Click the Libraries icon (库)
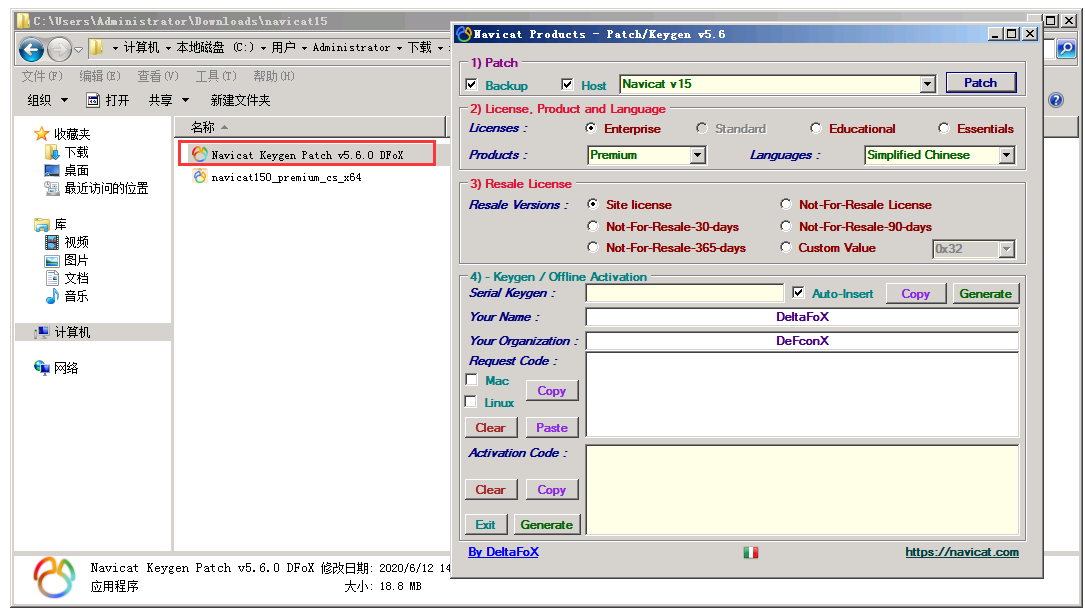 pos(42,225)
